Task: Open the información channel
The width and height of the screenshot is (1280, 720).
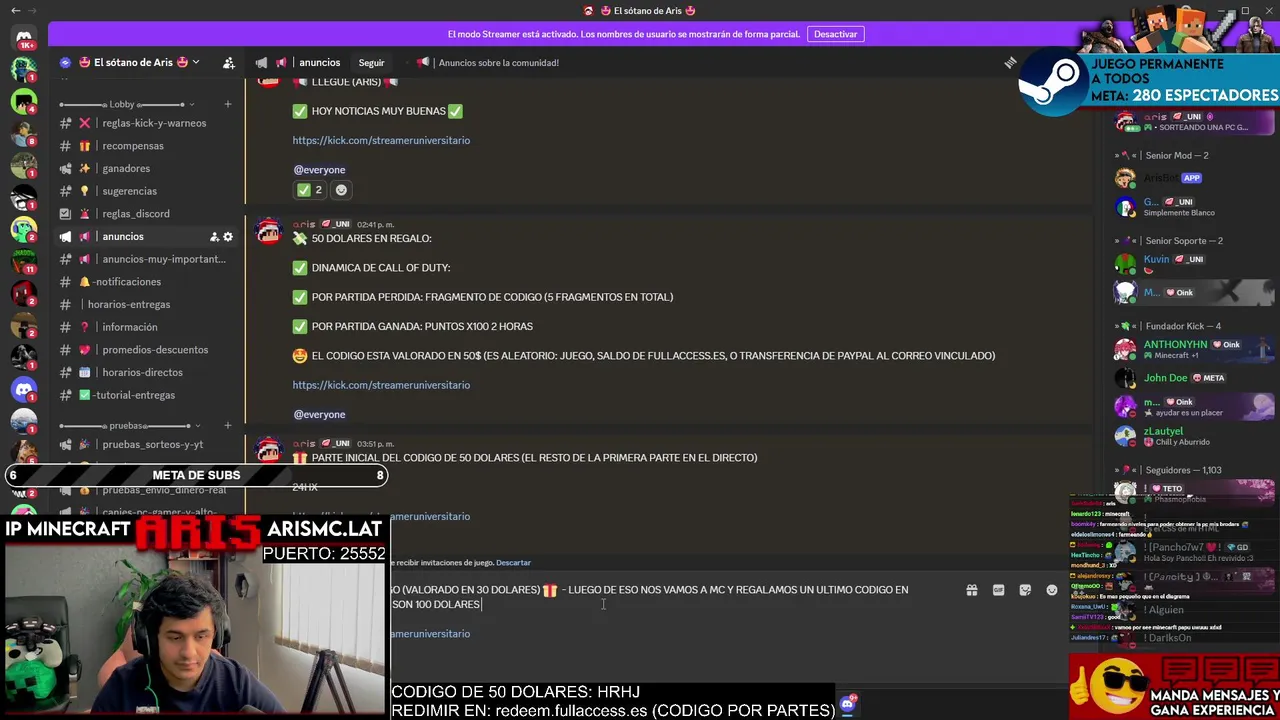Action: pyautogui.click(x=145, y=327)
